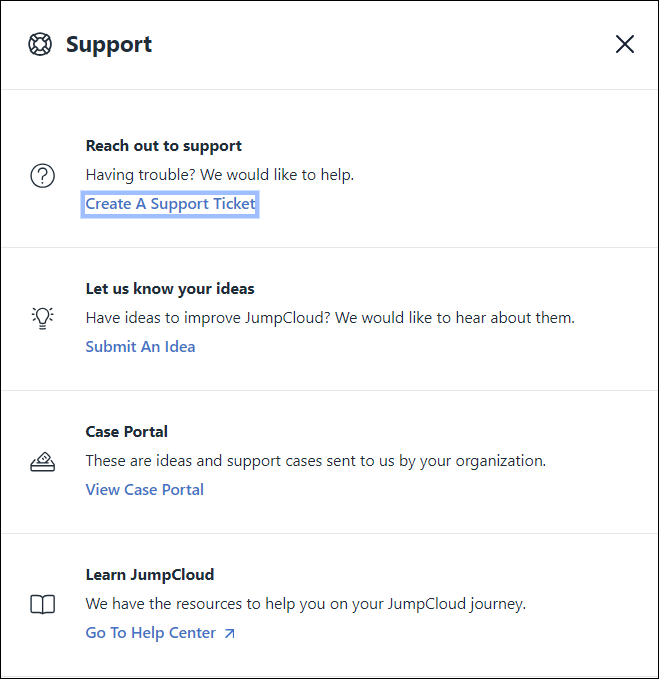Click the lightbulb ideas icon

point(42,318)
